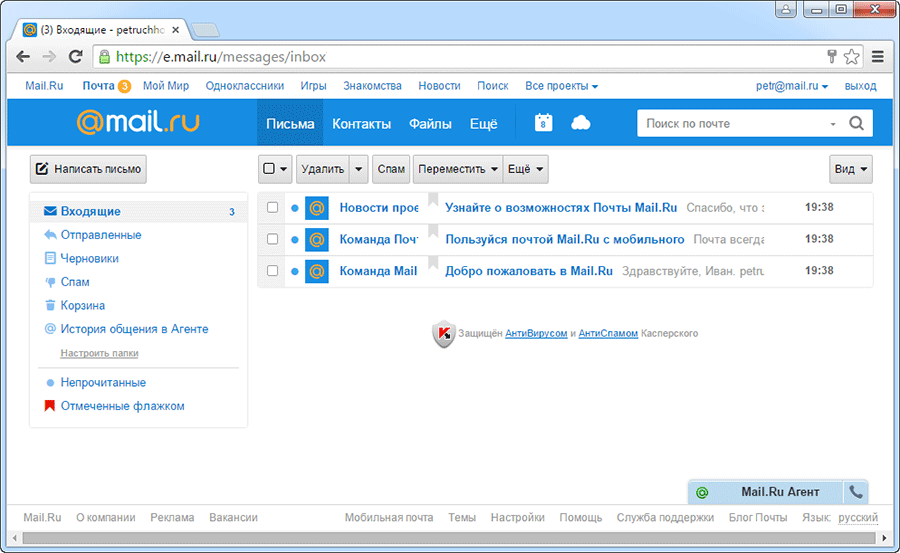900x553 pixels.
Task: Click the АнтиВирусом link
Action: [x=536, y=334]
